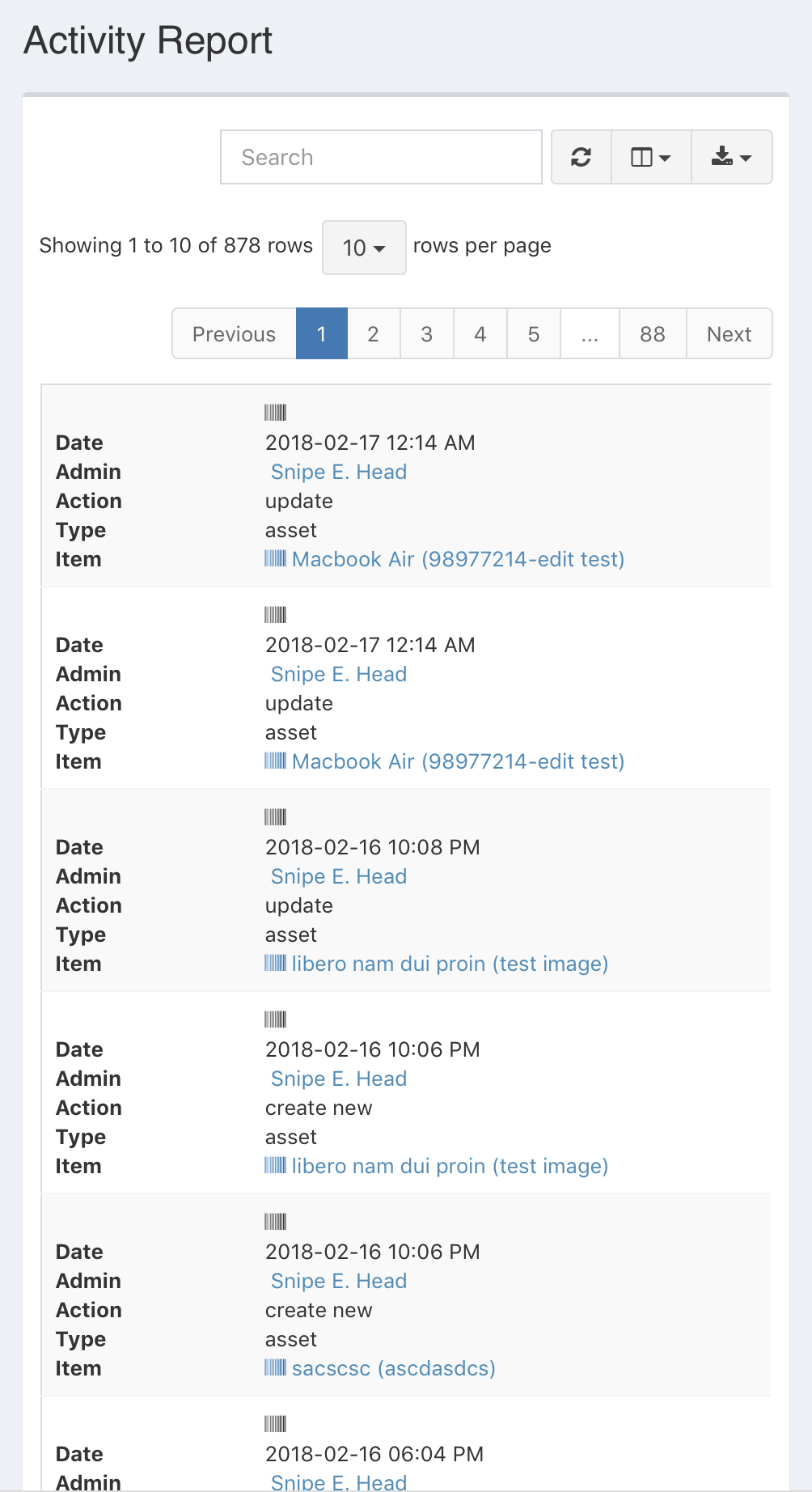
Task: Click inside the Search input field
Action: pyautogui.click(x=380, y=157)
